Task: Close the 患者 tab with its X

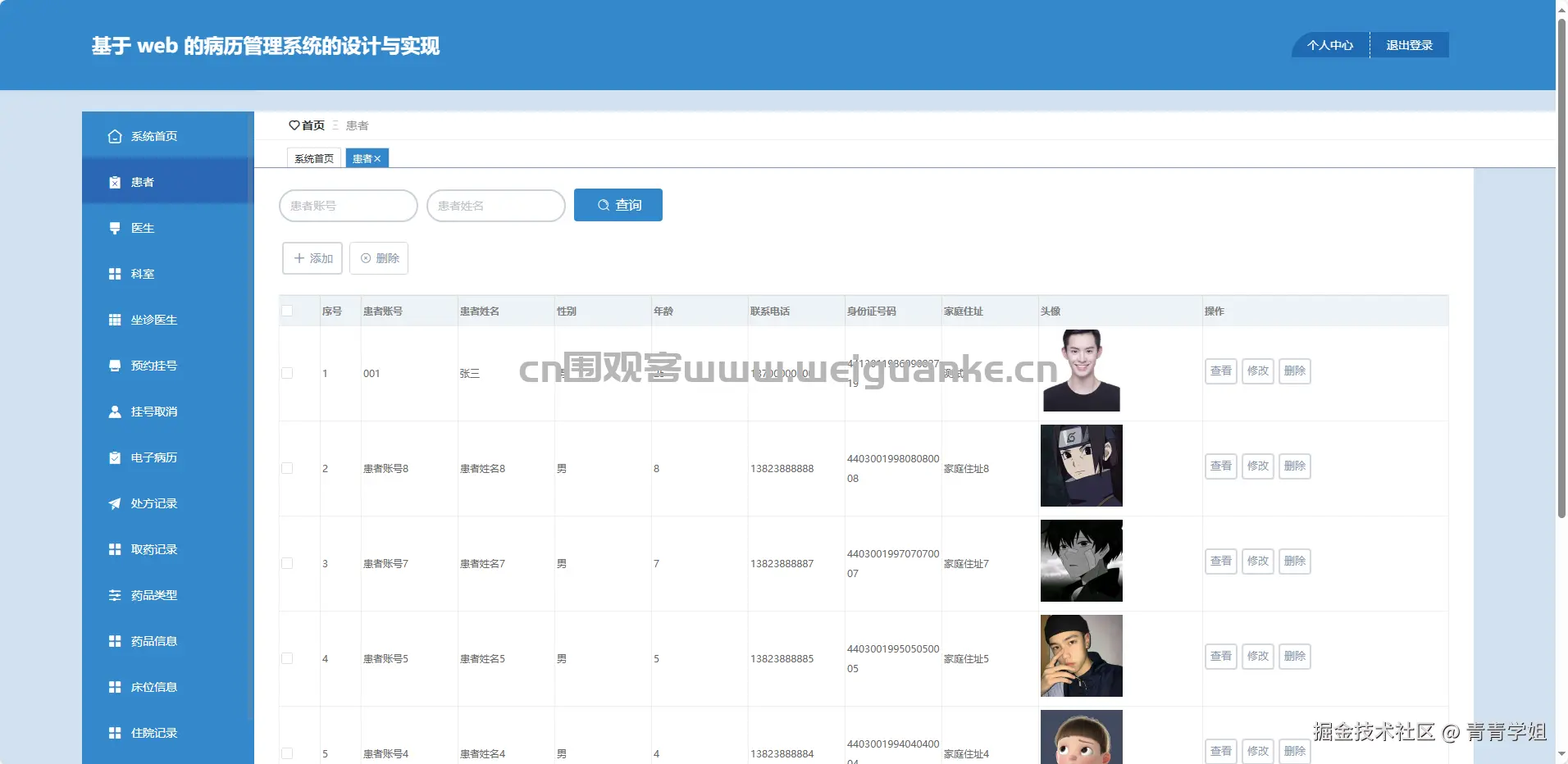Action: click(x=378, y=159)
